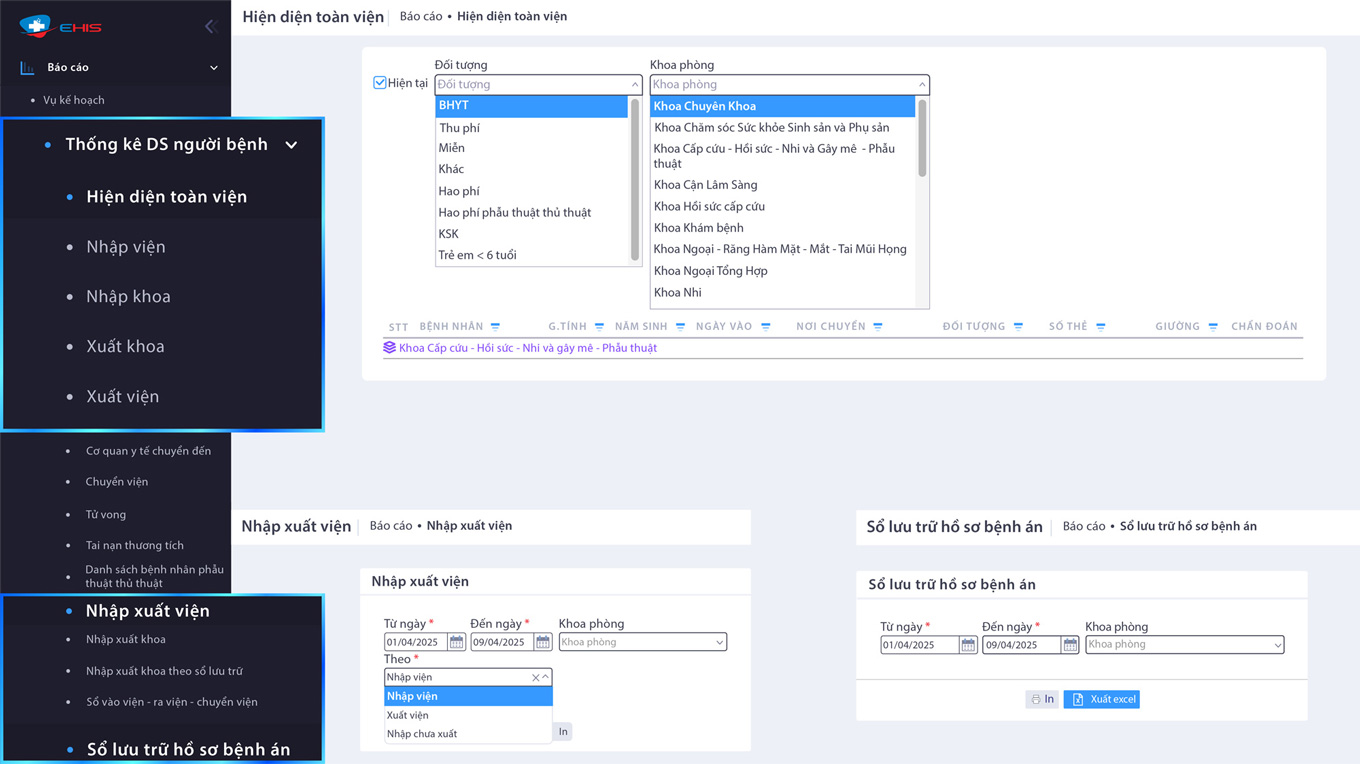Image resolution: width=1360 pixels, height=764 pixels.
Task: Click the Khoa phòng list scrollbar
Action: point(922,137)
